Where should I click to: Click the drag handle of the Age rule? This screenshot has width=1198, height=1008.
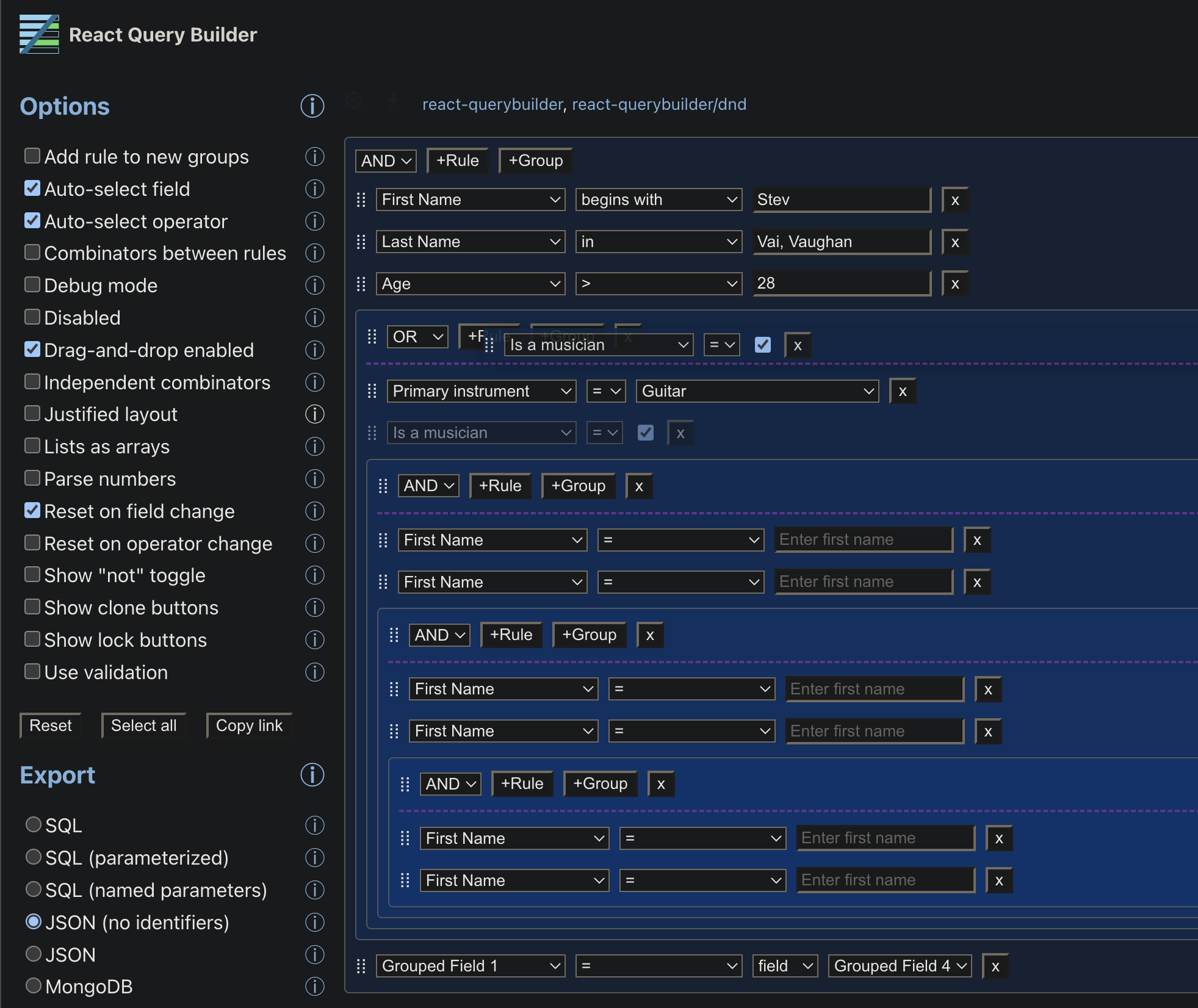coord(361,284)
